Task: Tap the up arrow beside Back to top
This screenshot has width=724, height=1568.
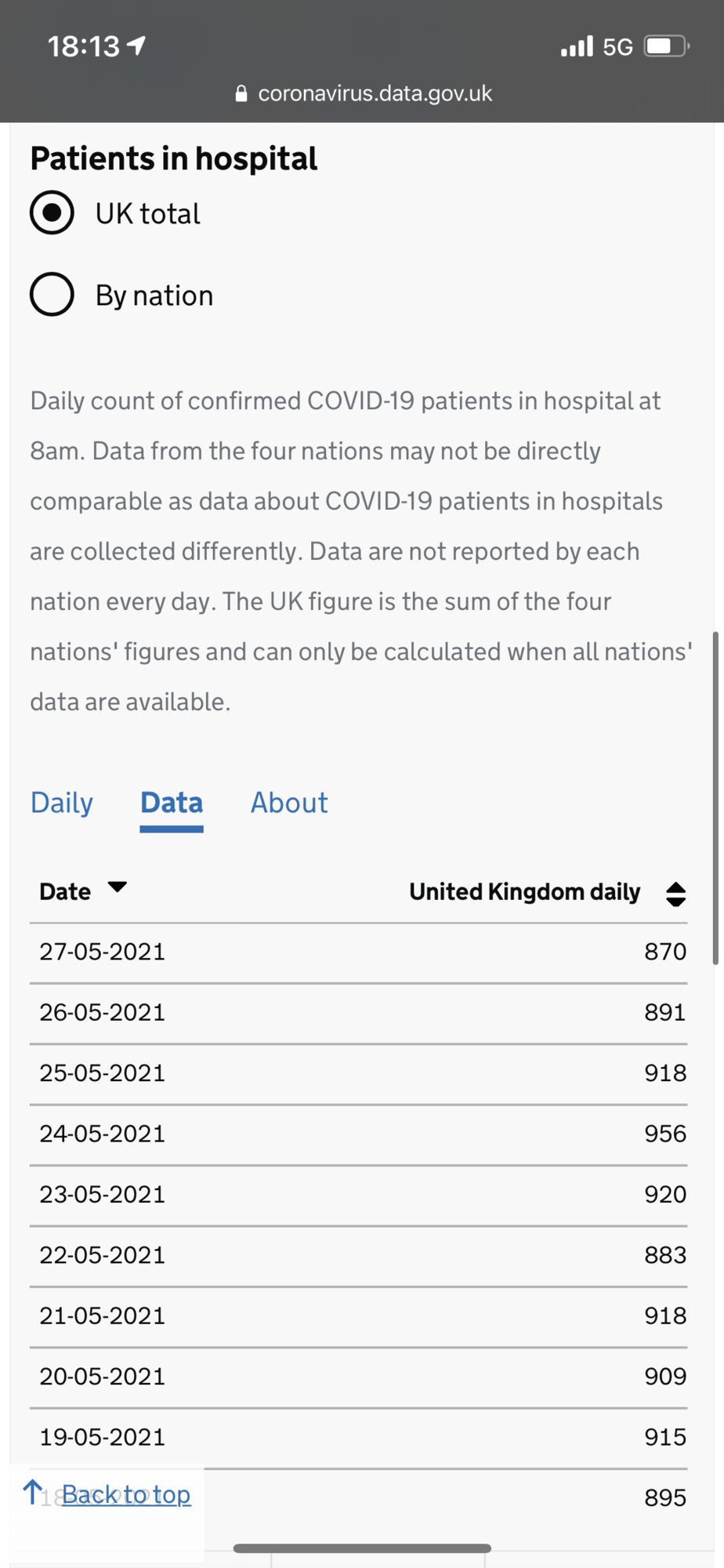Action: [x=33, y=1492]
